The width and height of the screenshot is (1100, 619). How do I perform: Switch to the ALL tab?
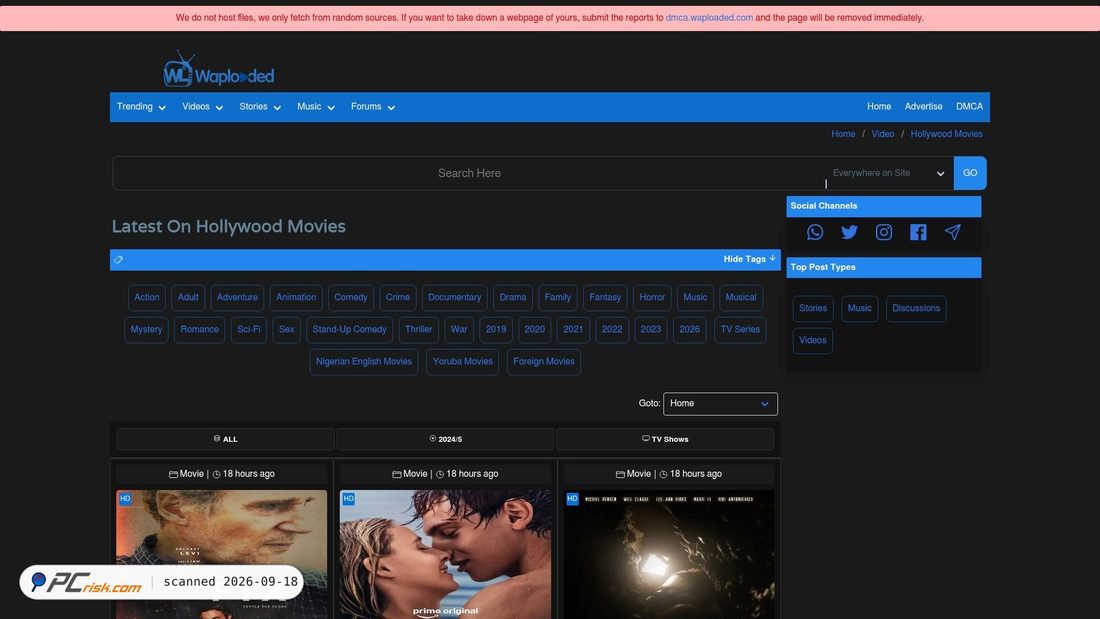(225, 439)
